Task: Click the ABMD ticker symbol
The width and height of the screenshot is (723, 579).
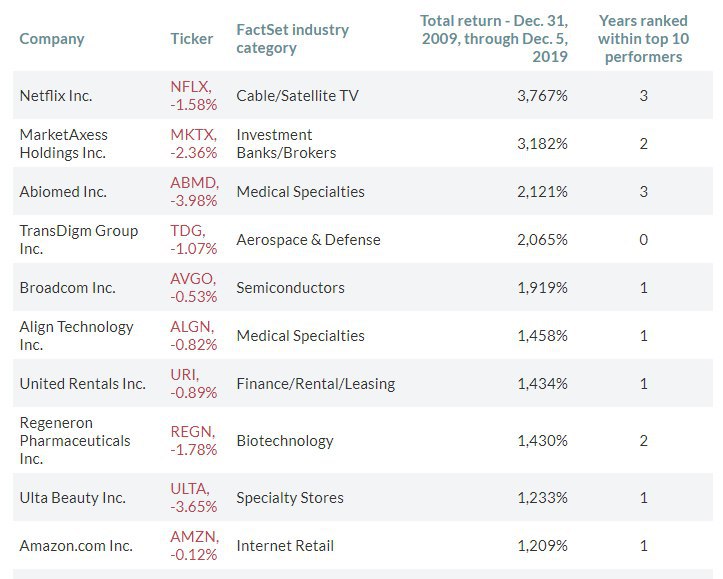Action: tap(190, 183)
